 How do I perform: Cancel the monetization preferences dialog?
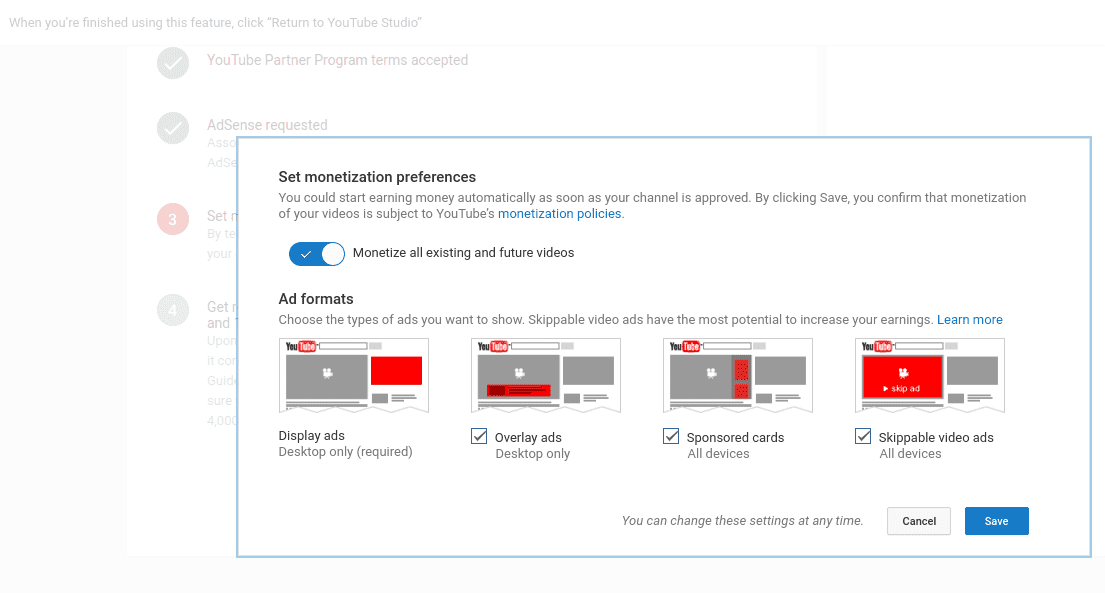point(918,521)
